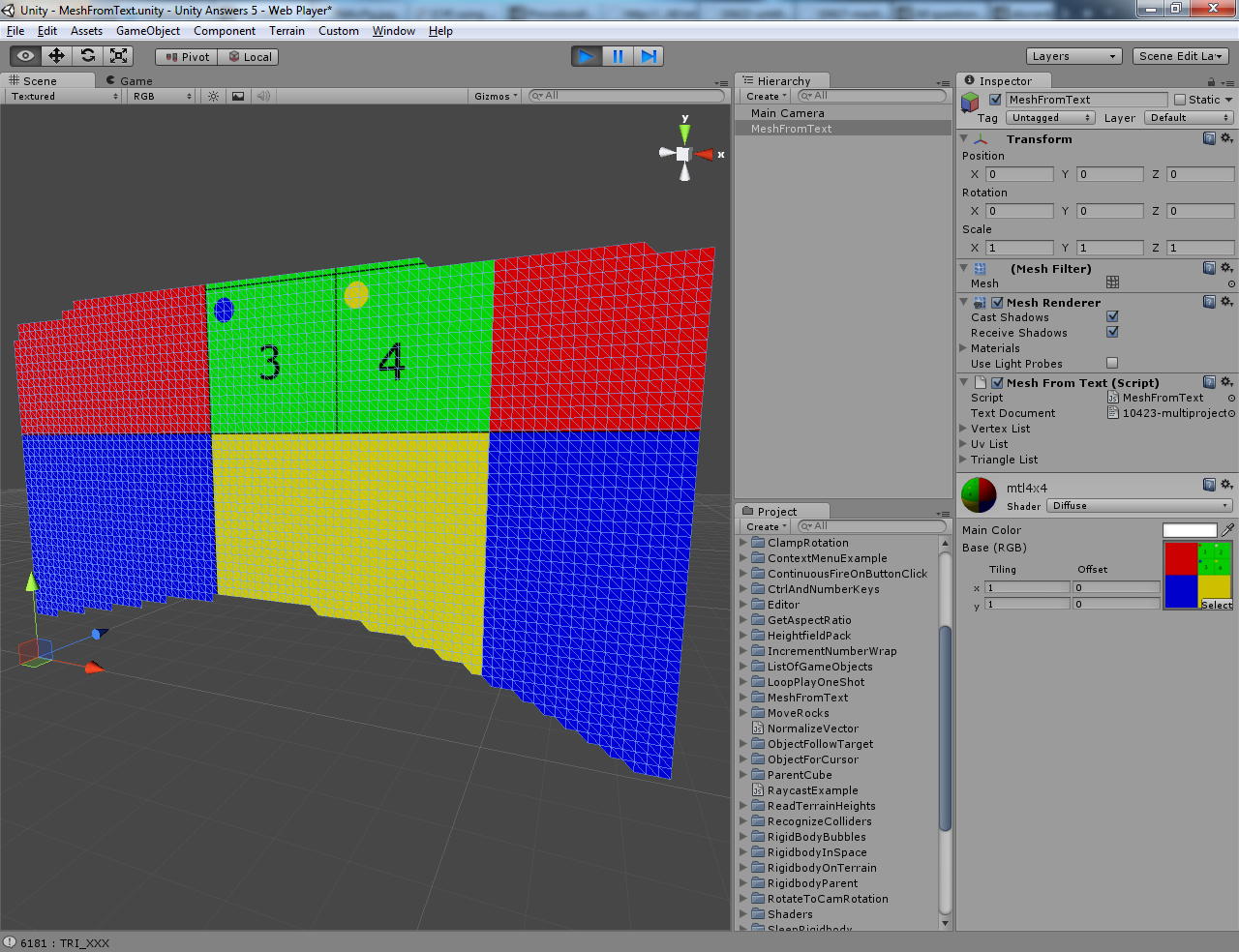This screenshot has width=1239, height=952.
Task: Open the Layers dropdown
Action: tap(1073, 56)
